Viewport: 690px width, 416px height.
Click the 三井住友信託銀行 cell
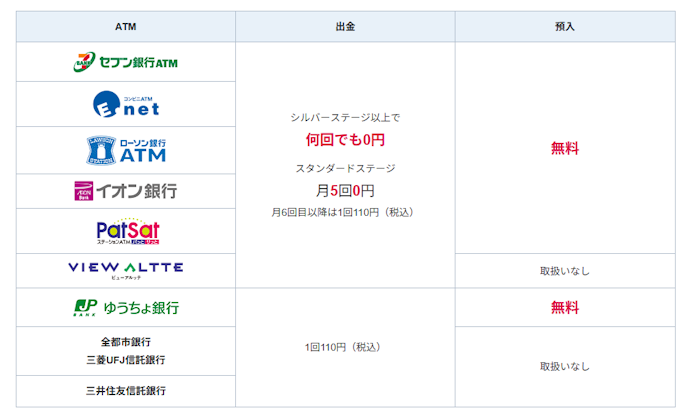[126, 391]
